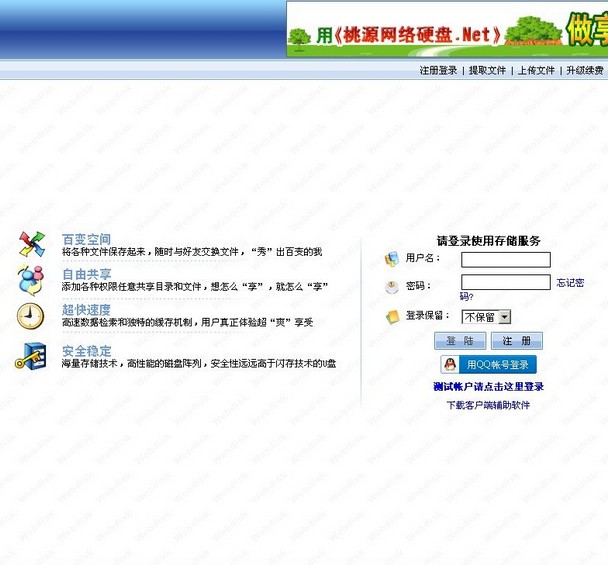Click the 登陆 login button

click(x=460, y=341)
